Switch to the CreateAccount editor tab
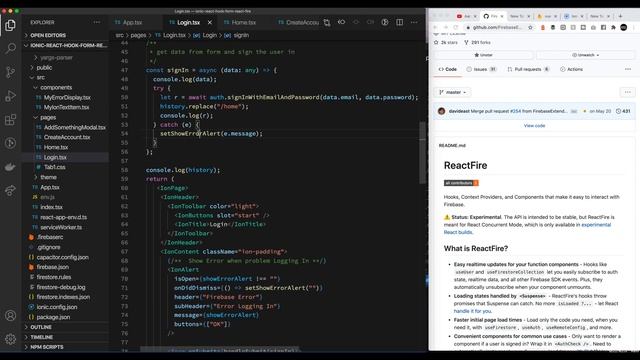640x360 pixels. coord(298,22)
